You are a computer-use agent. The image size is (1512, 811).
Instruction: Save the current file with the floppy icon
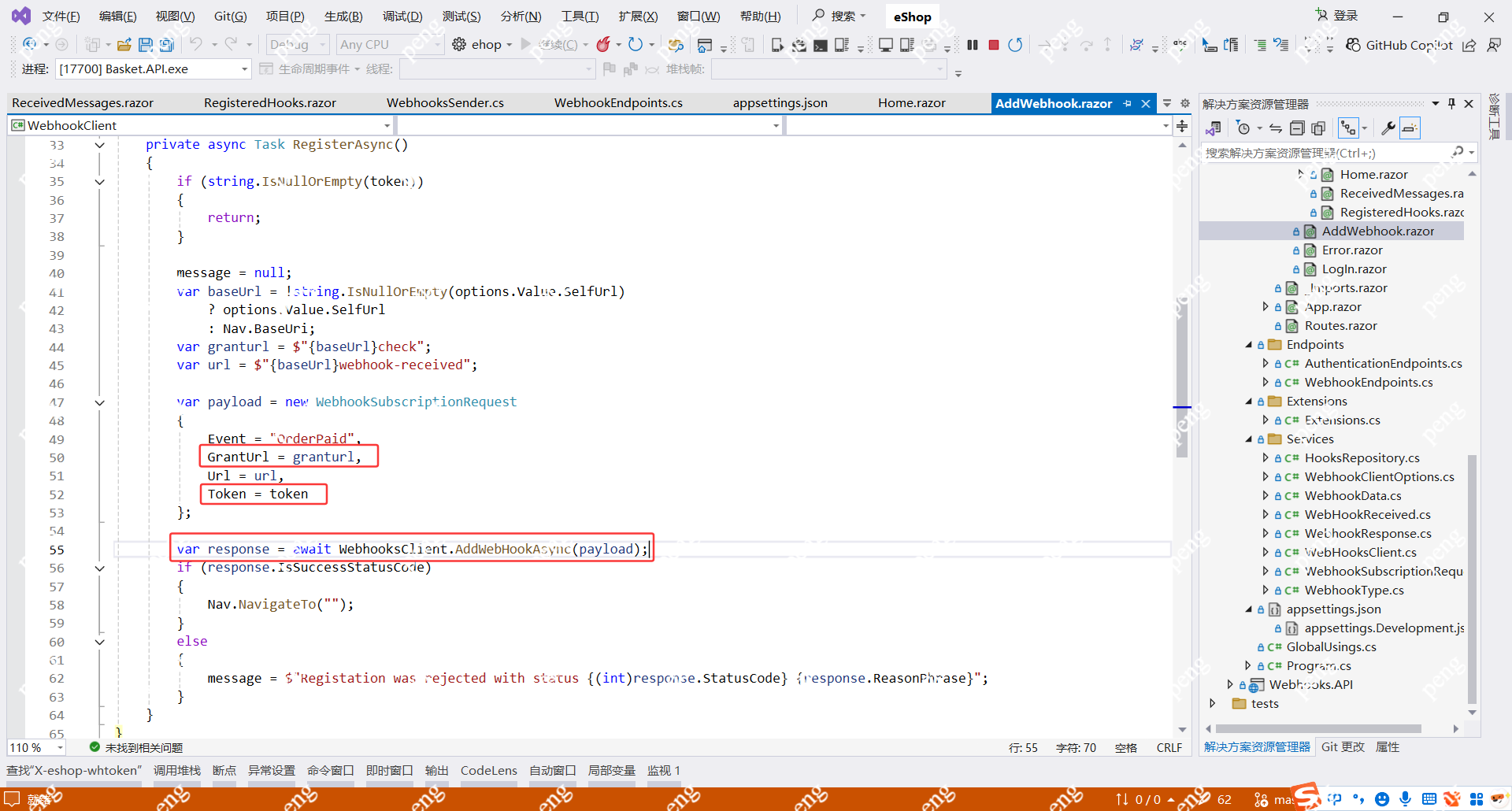pyautogui.click(x=146, y=45)
